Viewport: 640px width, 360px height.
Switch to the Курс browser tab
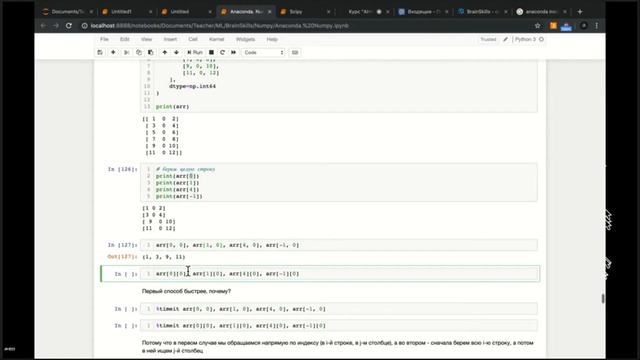point(364,12)
